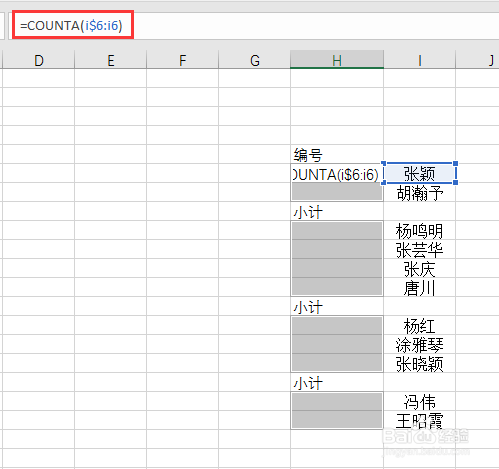
Task: Click the 小计 cell right below 张晓颖's row
Action: tap(337, 382)
